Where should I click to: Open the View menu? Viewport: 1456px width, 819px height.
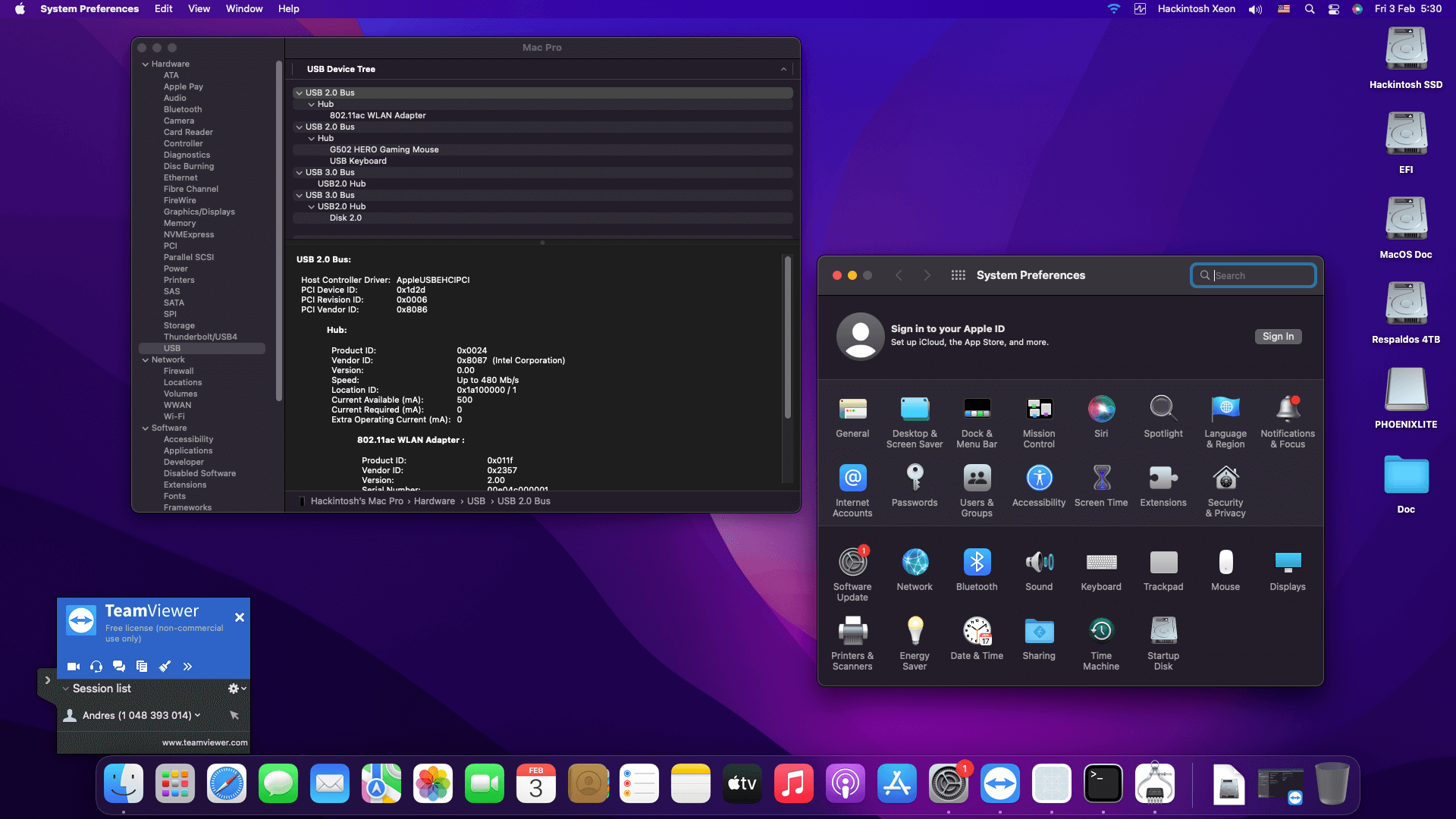(199, 9)
